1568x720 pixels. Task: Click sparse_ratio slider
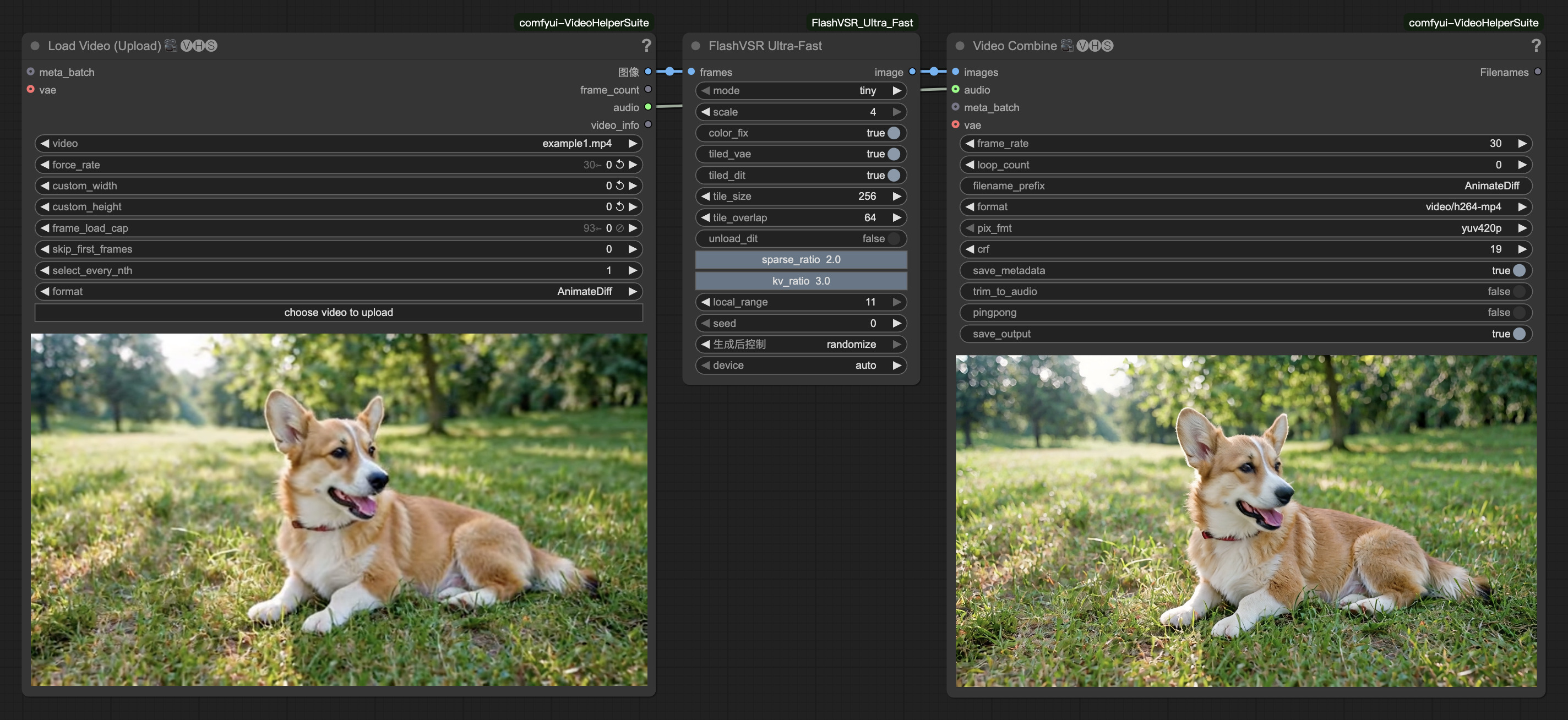(x=801, y=260)
